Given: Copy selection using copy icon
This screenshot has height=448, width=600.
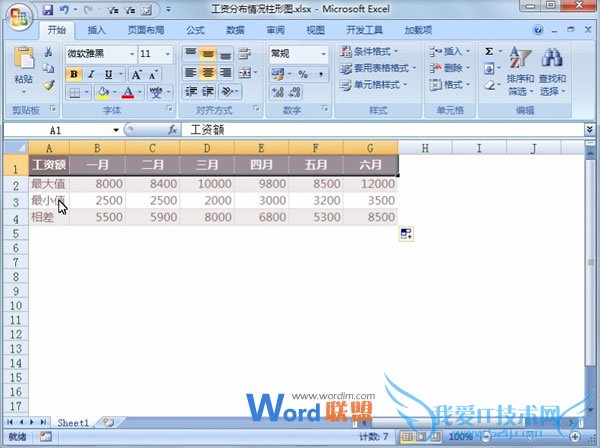Looking at the screenshot, I should (48, 68).
